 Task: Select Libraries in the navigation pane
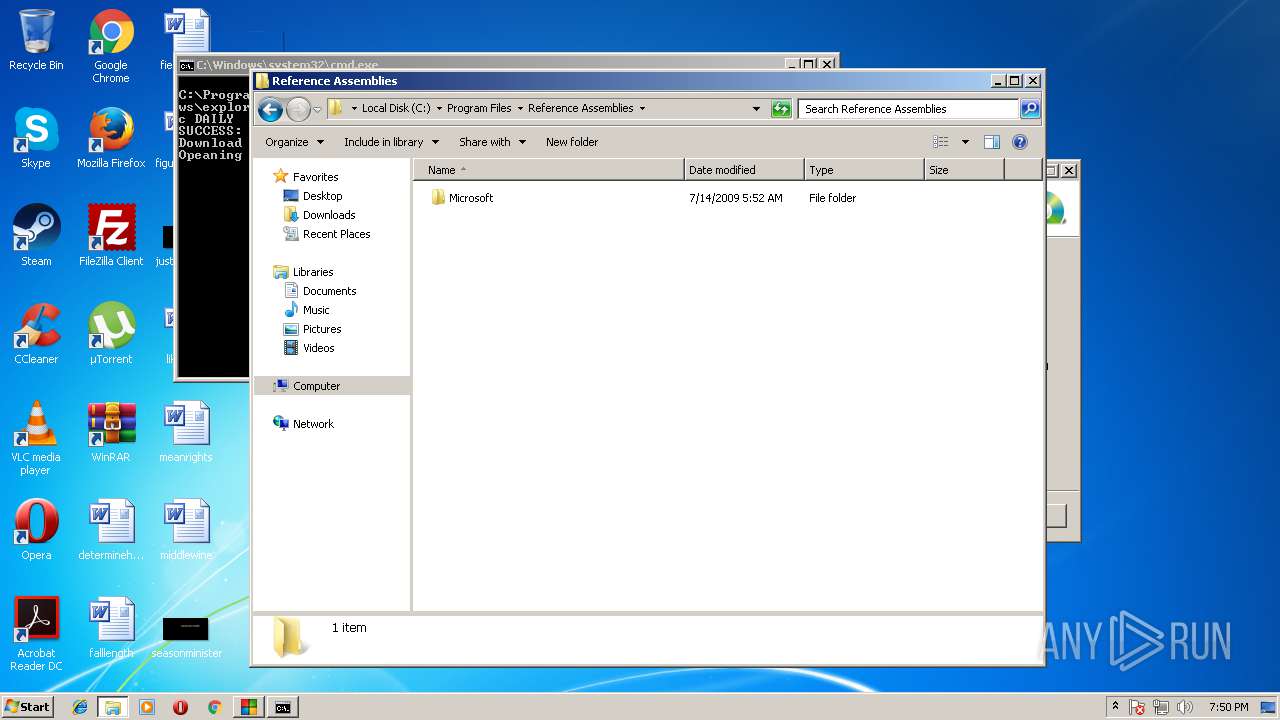pyautogui.click(x=313, y=272)
